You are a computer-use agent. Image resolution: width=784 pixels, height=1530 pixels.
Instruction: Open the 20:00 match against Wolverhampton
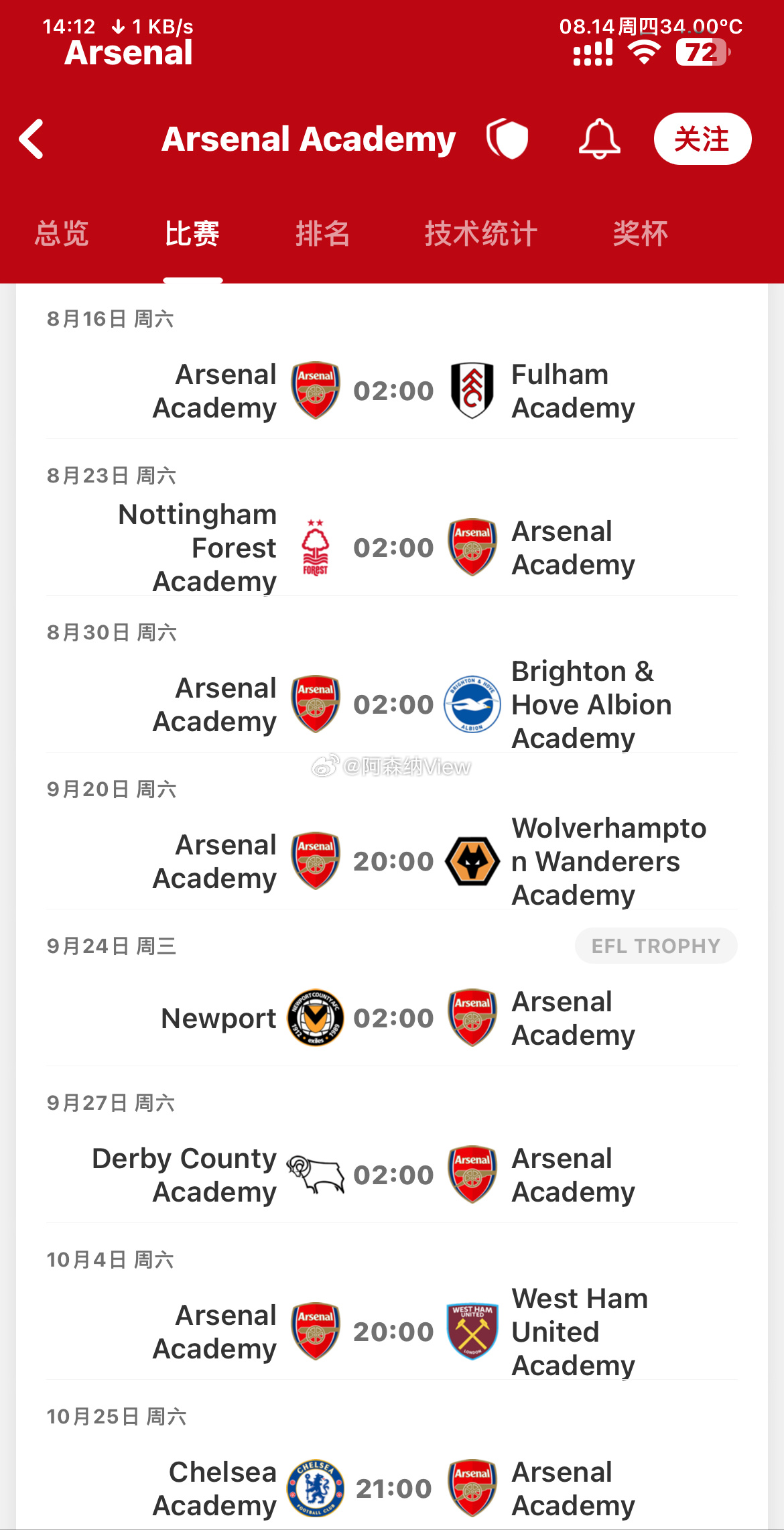(392, 861)
